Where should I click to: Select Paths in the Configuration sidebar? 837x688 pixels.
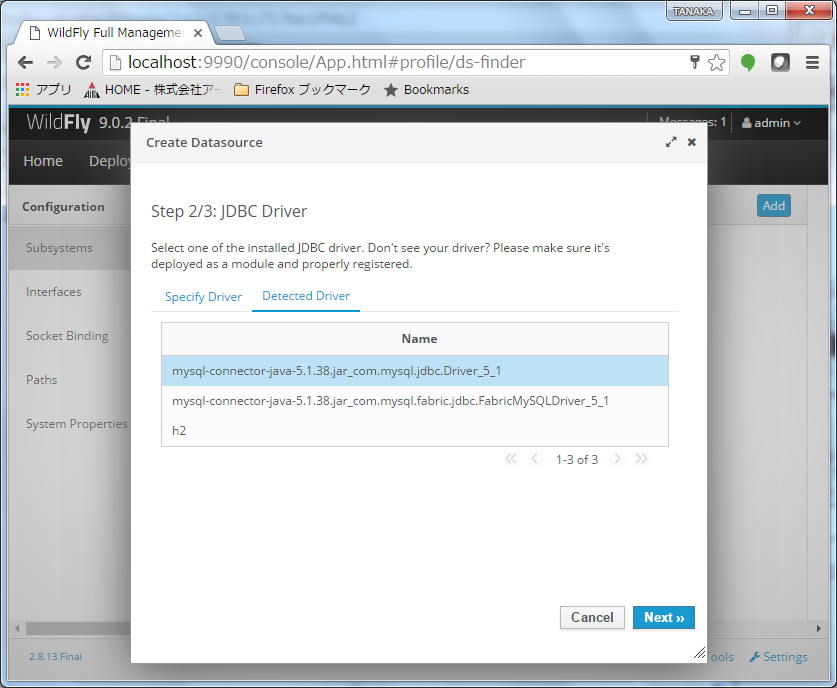(x=70, y=379)
